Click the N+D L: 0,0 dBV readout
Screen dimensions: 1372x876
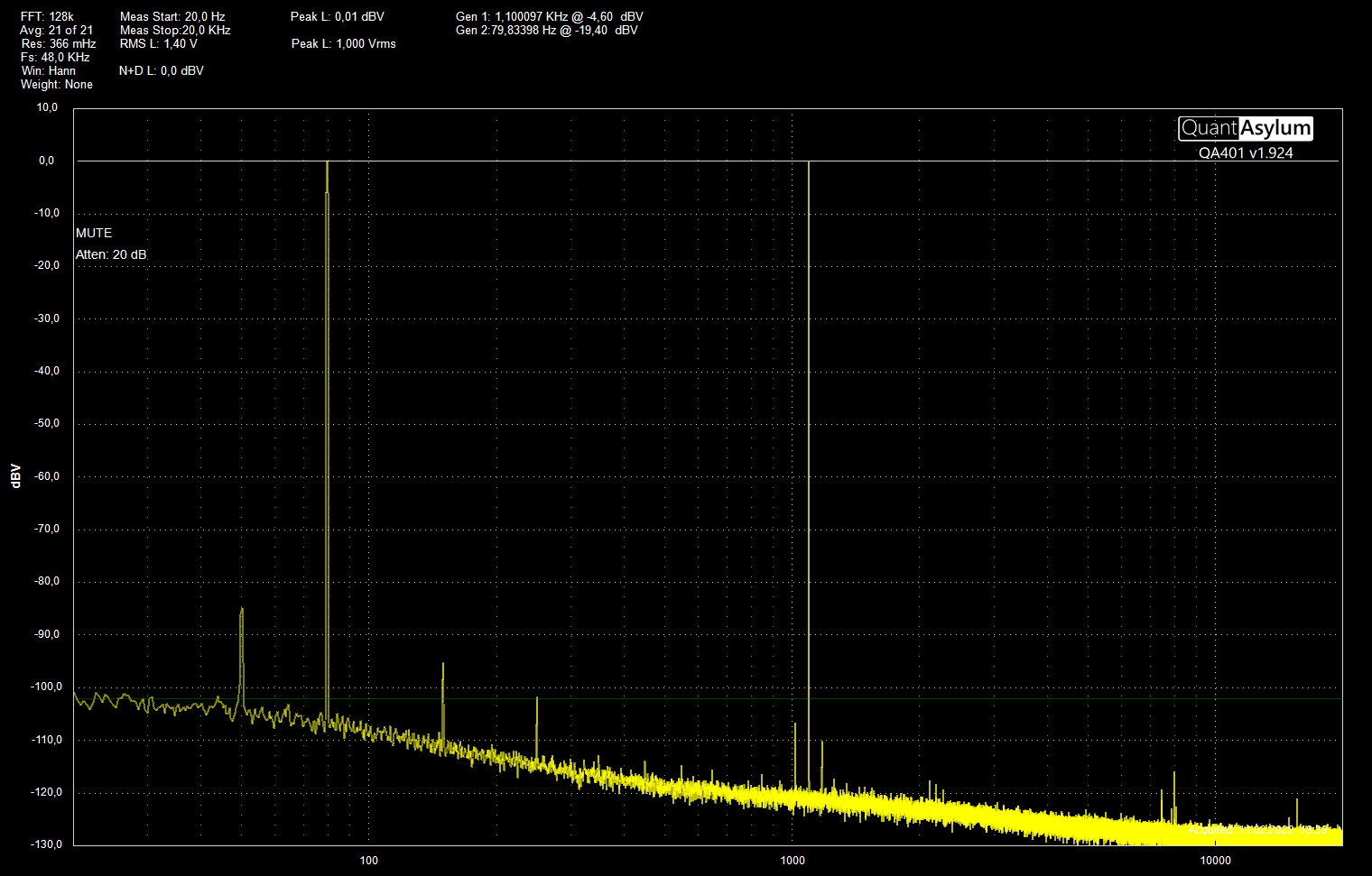pyautogui.click(x=162, y=70)
